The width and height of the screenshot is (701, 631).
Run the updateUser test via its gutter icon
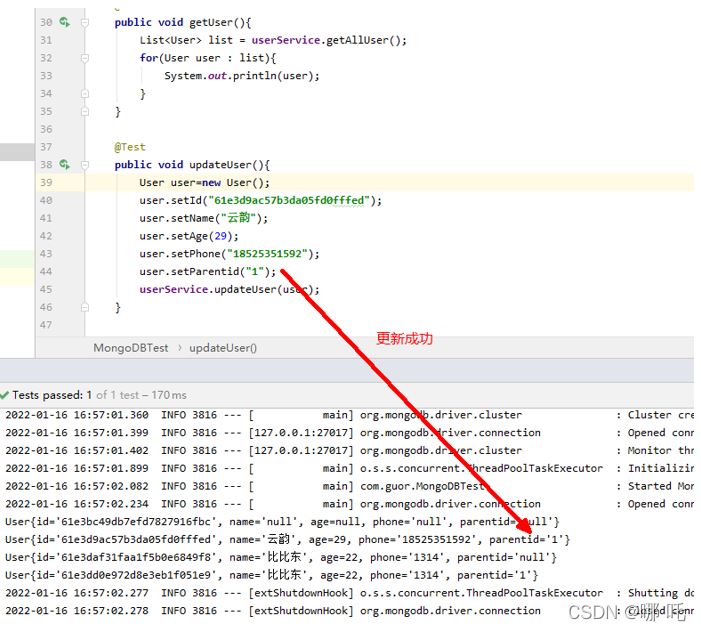click(x=65, y=165)
